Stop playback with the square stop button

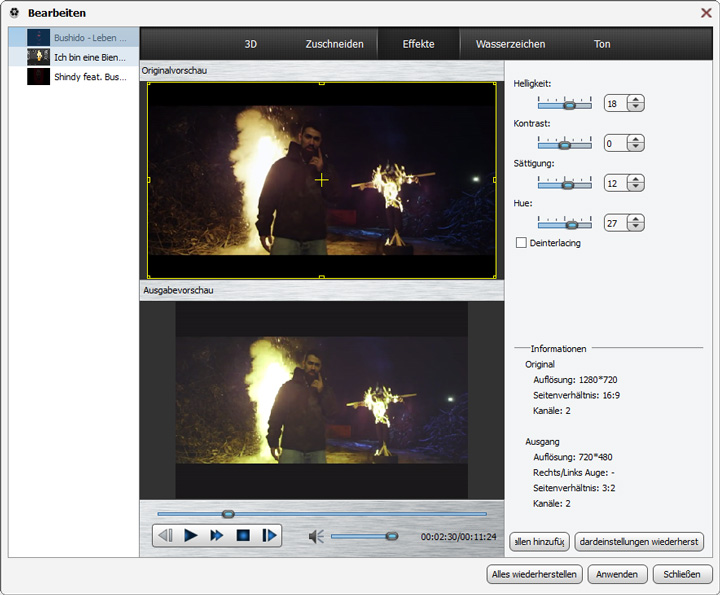tap(243, 535)
